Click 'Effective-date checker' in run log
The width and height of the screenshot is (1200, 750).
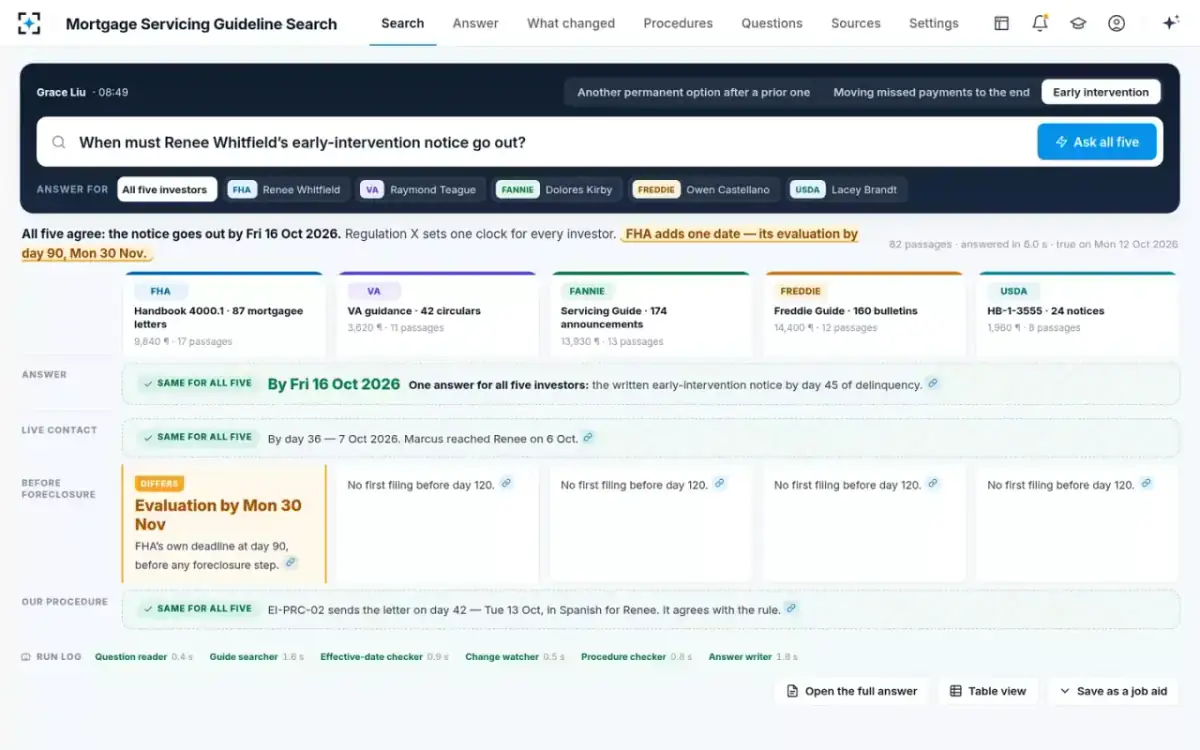371,657
